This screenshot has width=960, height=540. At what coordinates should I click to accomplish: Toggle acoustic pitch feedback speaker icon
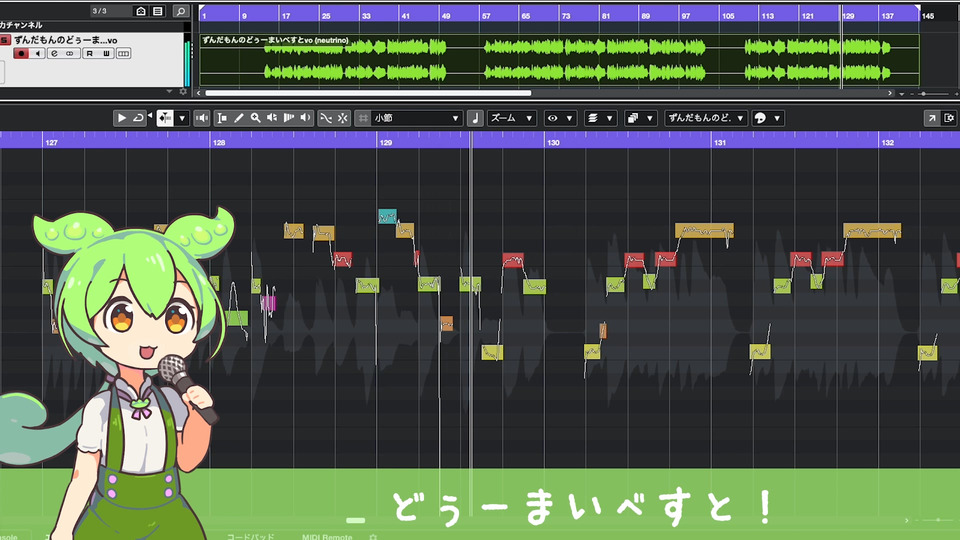tap(202, 118)
